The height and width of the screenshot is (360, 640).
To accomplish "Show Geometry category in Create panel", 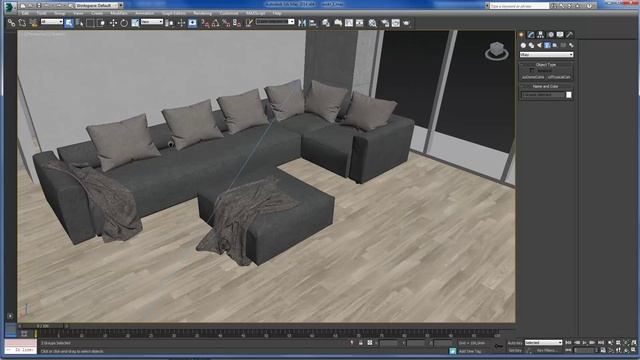I will (523, 45).
